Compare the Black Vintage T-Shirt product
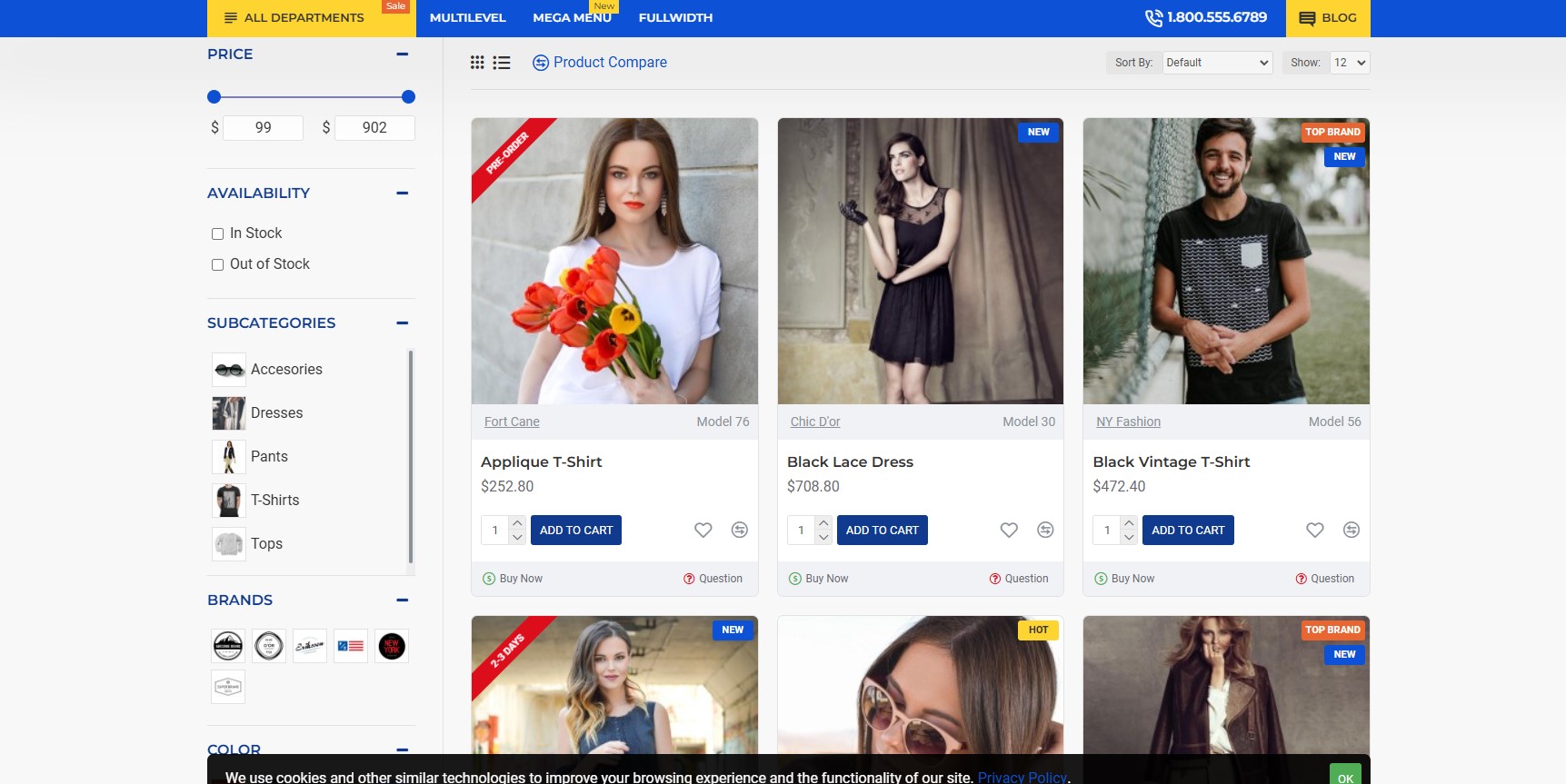Screen dimensions: 1566x784 pyautogui.click(x=1352, y=530)
